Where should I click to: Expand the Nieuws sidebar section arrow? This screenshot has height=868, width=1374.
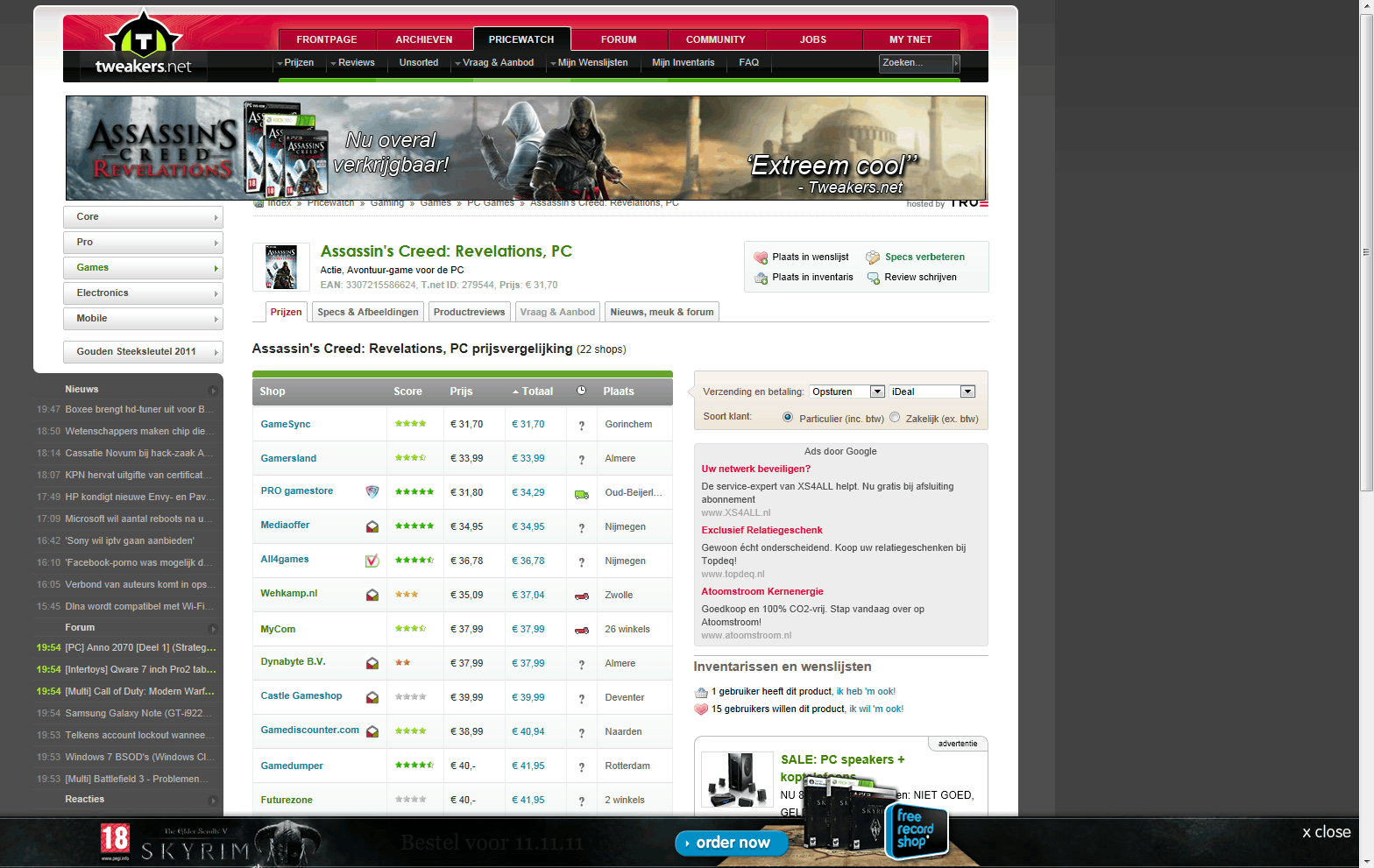click(212, 391)
